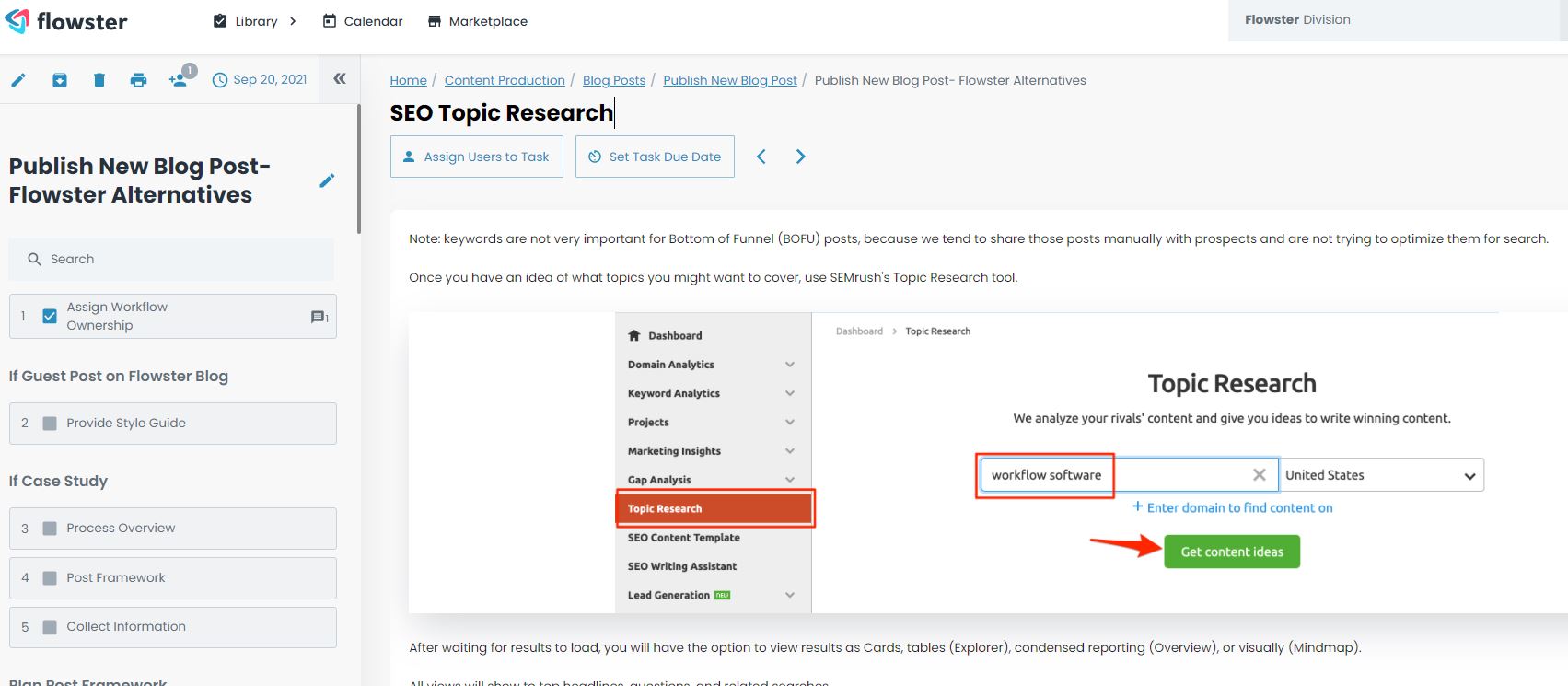The width and height of the screenshot is (1568, 686).
Task: Click the Search field in sidebar
Action: point(172,260)
